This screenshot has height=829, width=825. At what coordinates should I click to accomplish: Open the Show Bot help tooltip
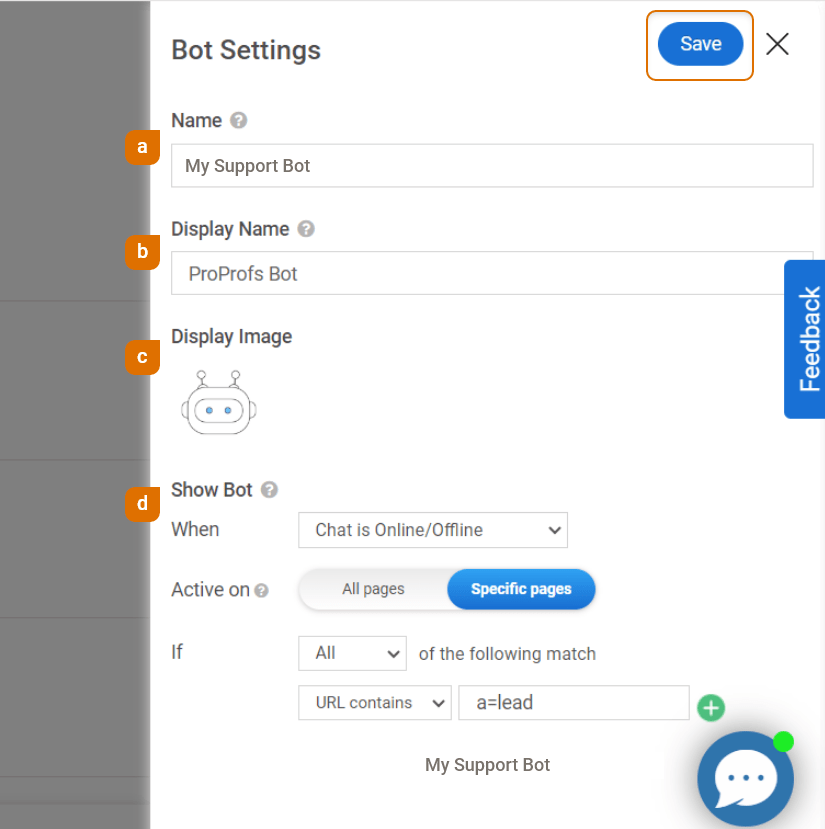pyautogui.click(x=268, y=490)
